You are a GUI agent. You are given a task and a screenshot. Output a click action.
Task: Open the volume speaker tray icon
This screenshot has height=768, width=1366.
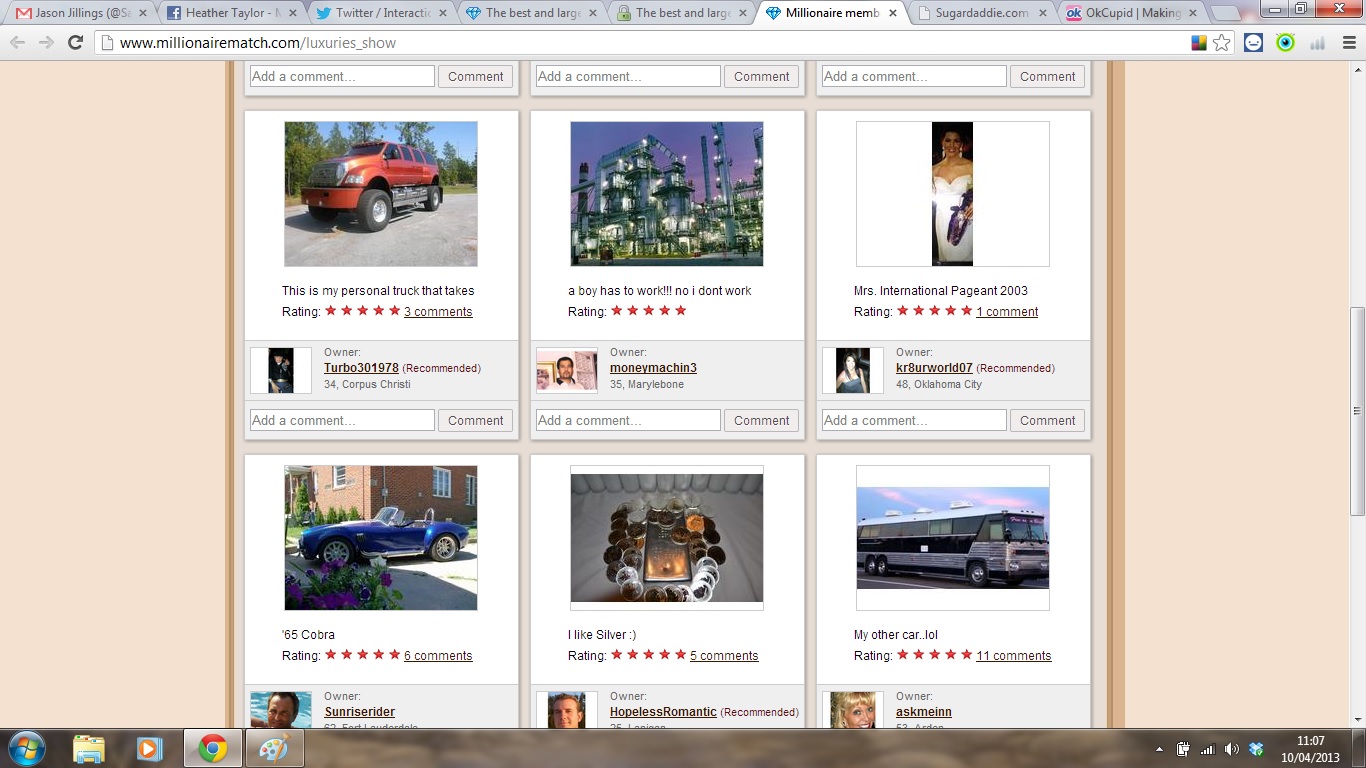point(1231,749)
